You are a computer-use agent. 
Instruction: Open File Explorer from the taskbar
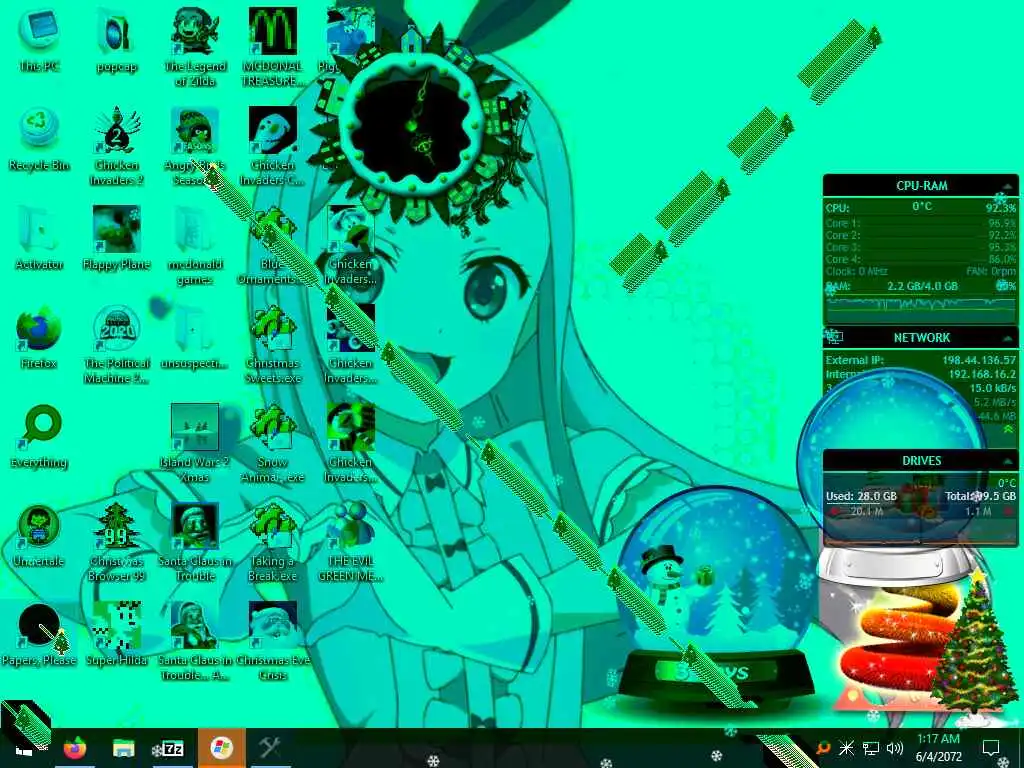click(123, 748)
